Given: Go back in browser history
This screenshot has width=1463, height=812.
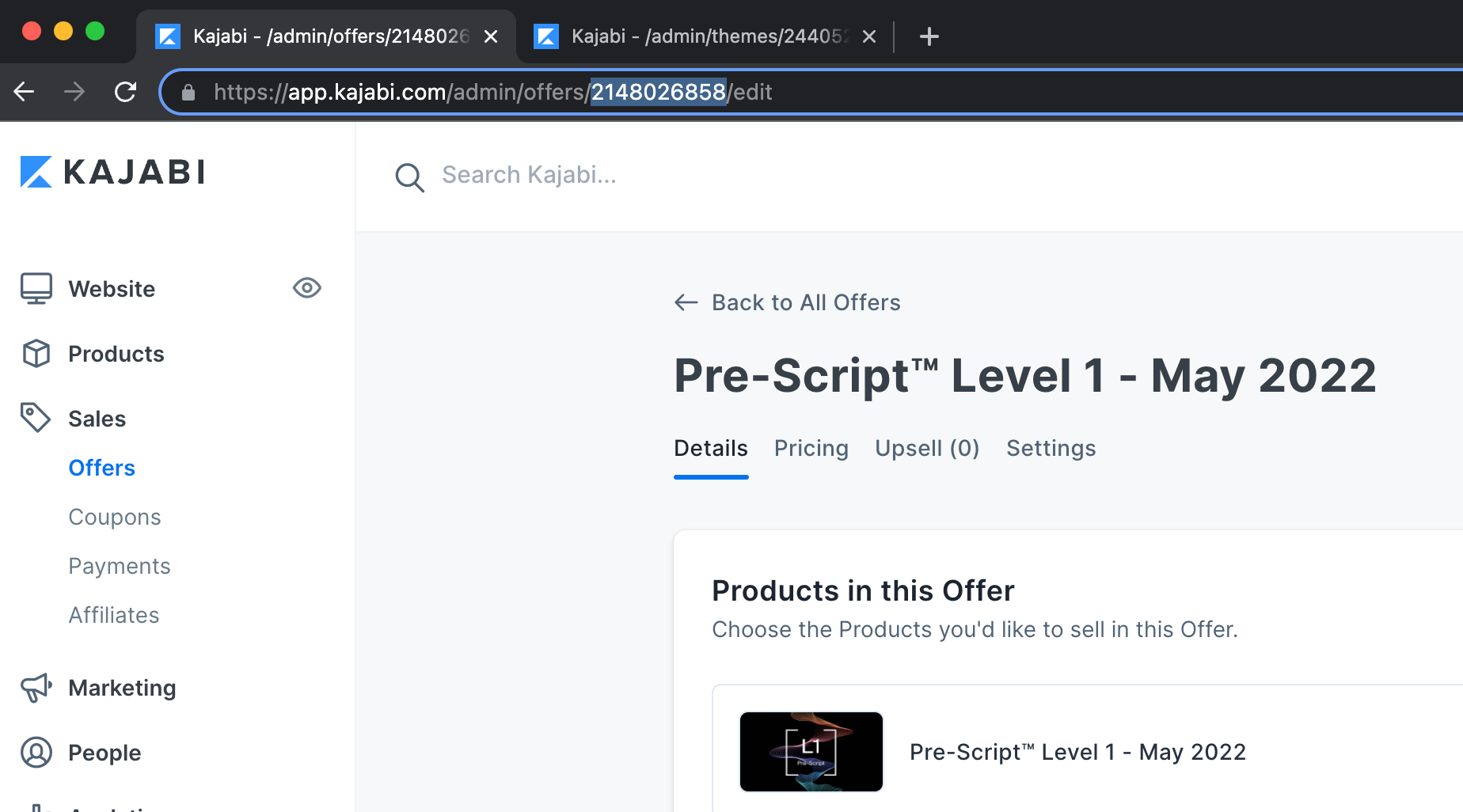Looking at the screenshot, I should pos(24,92).
